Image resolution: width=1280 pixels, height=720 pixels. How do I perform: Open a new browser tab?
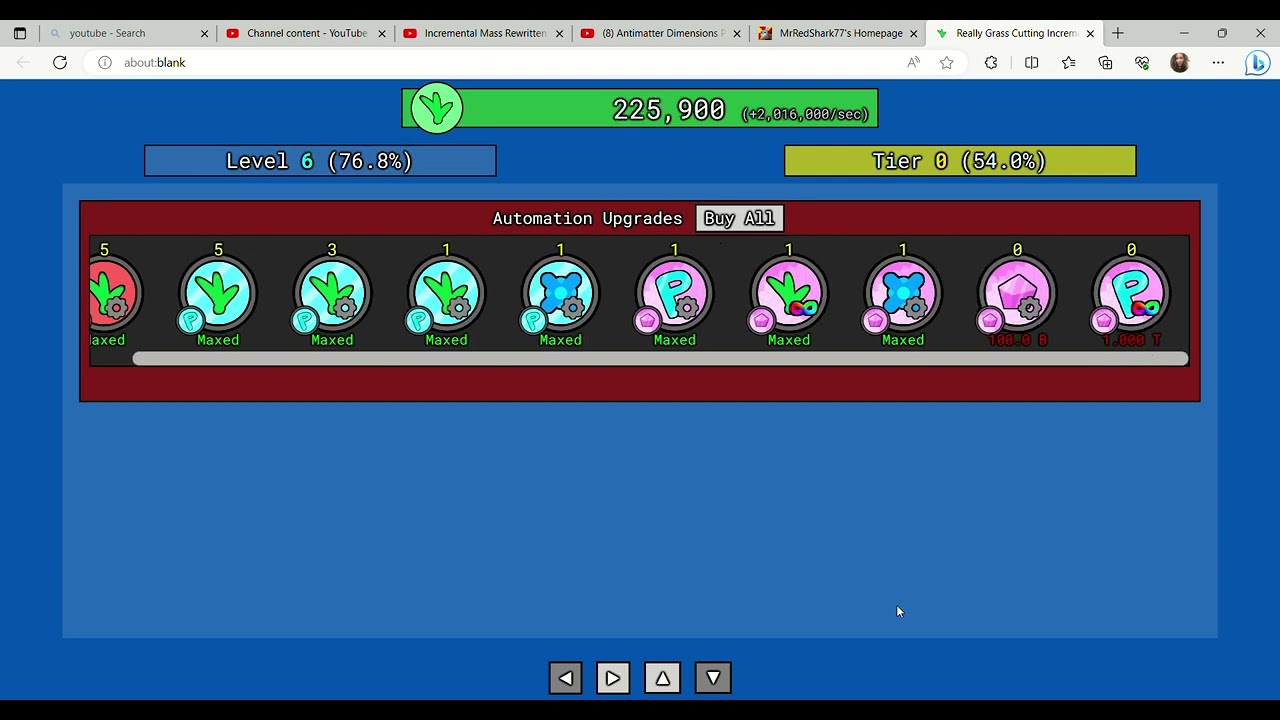click(1118, 33)
